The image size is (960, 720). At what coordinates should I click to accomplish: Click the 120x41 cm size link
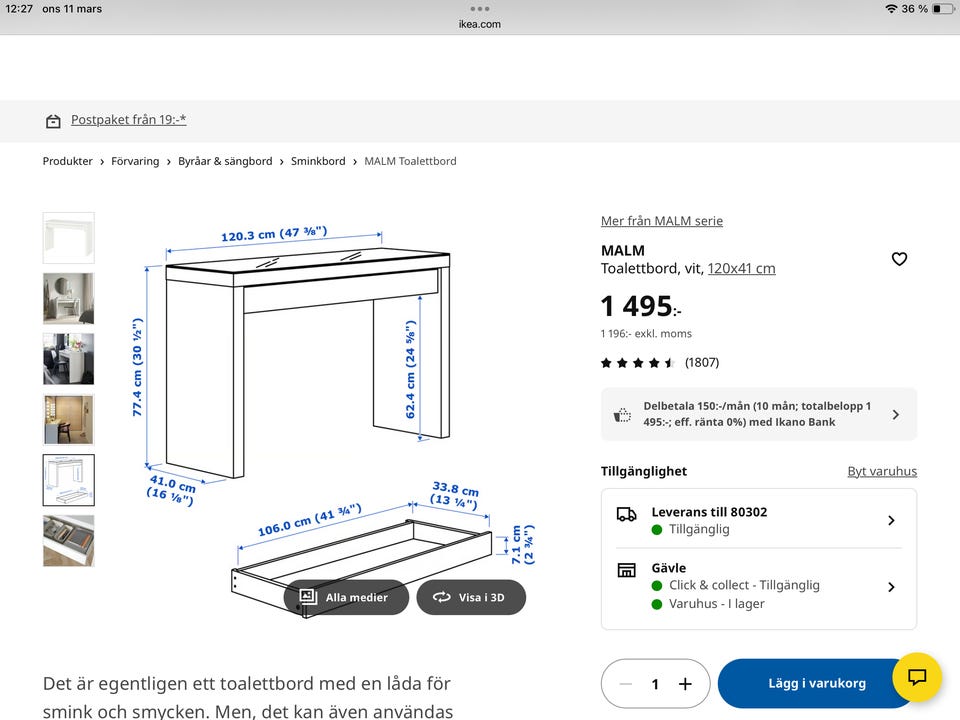point(741,268)
